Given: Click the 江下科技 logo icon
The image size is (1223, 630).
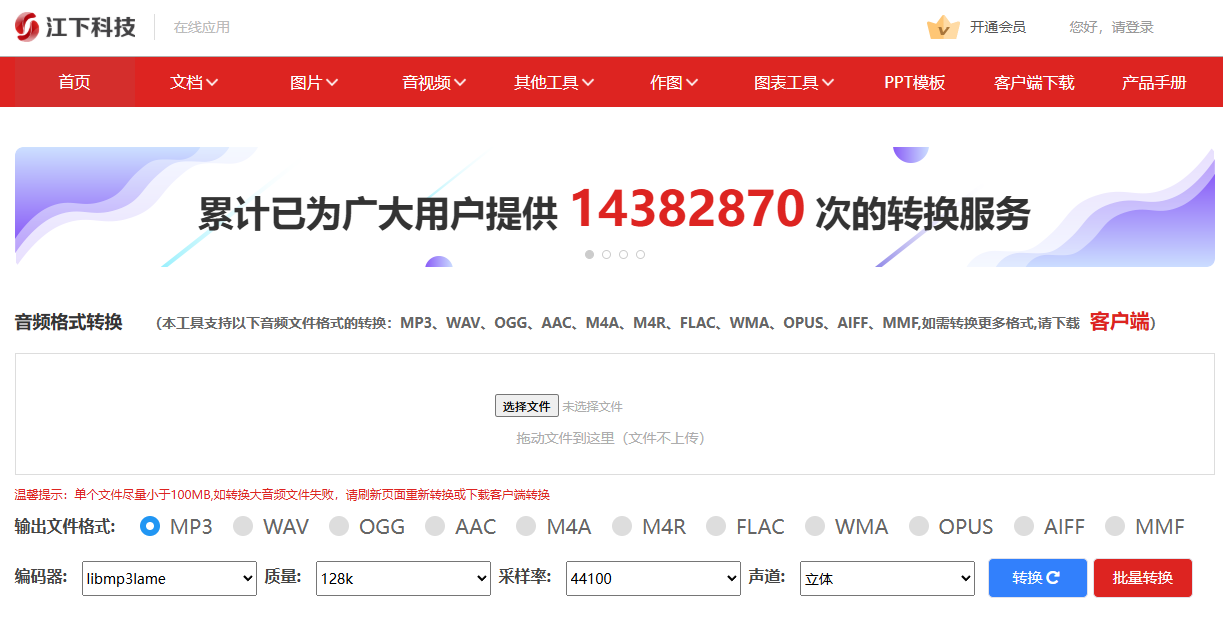Looking at the screenshot, I should click(28, 27).
